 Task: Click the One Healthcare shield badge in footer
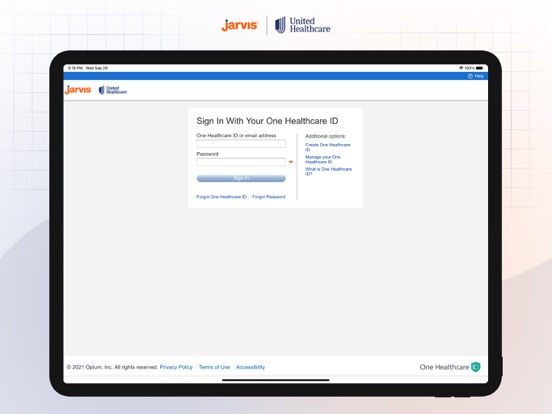(476, 367)
